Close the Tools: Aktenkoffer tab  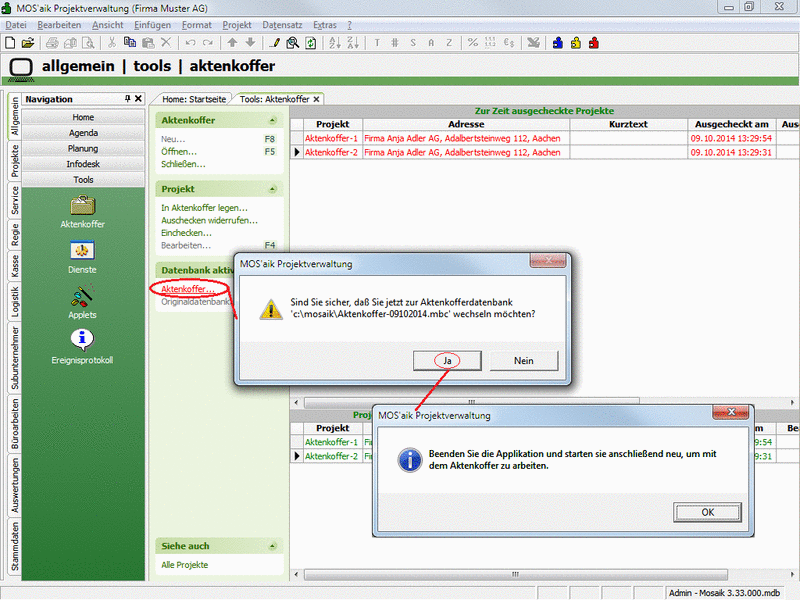click(x=316, y=99)
